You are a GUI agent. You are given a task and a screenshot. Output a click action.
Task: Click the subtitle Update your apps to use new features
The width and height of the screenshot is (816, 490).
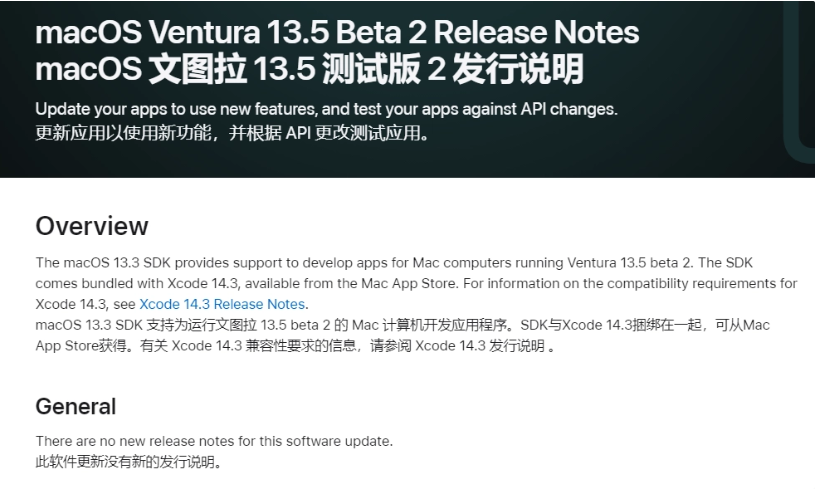tap(176, 109)
